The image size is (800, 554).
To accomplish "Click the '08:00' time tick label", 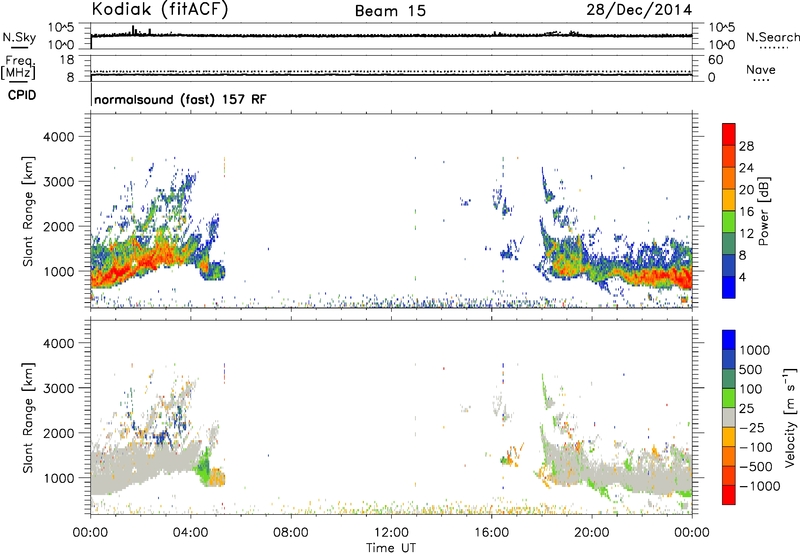I will point(291,533).
